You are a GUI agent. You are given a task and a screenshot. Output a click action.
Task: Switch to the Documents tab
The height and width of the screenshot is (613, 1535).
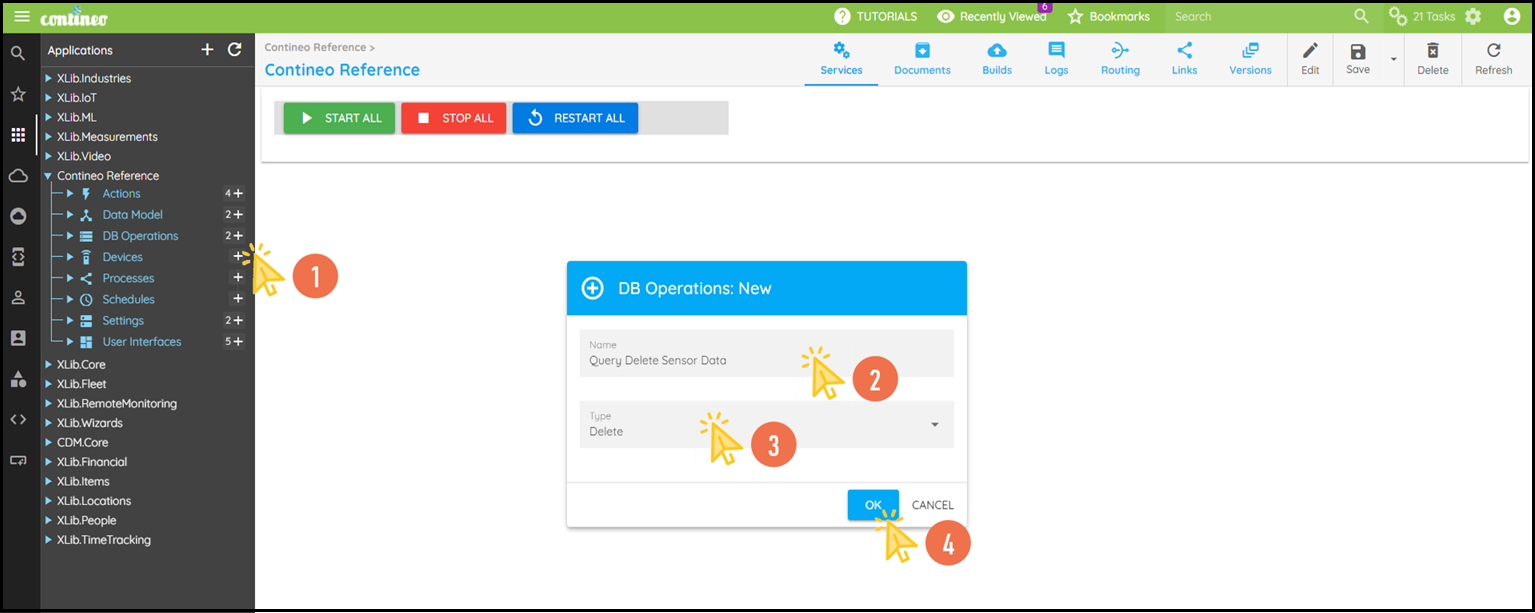[922, 59]
